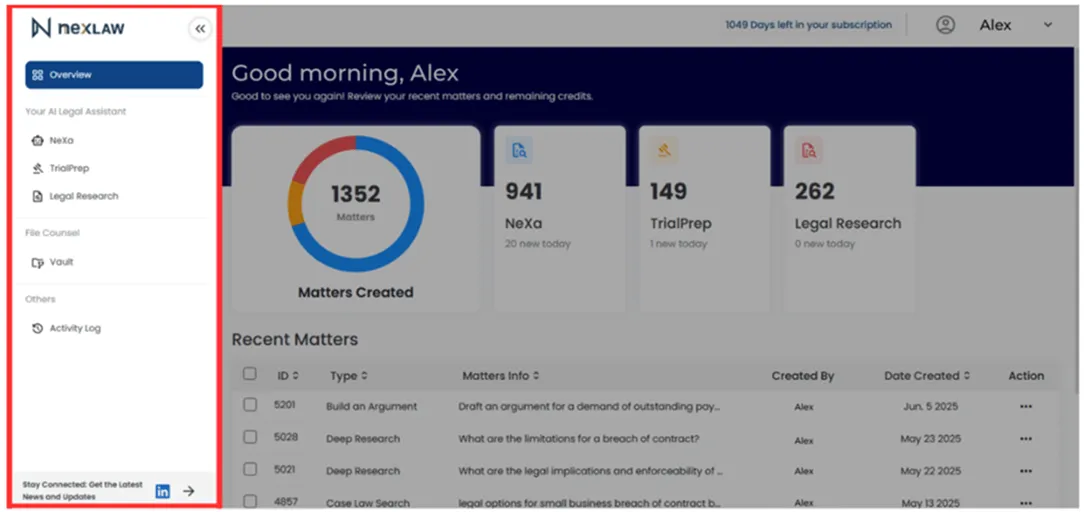1084x512 pixels.
Task: Click the 1352 Matters total
Action: click(x=355, y=195)
